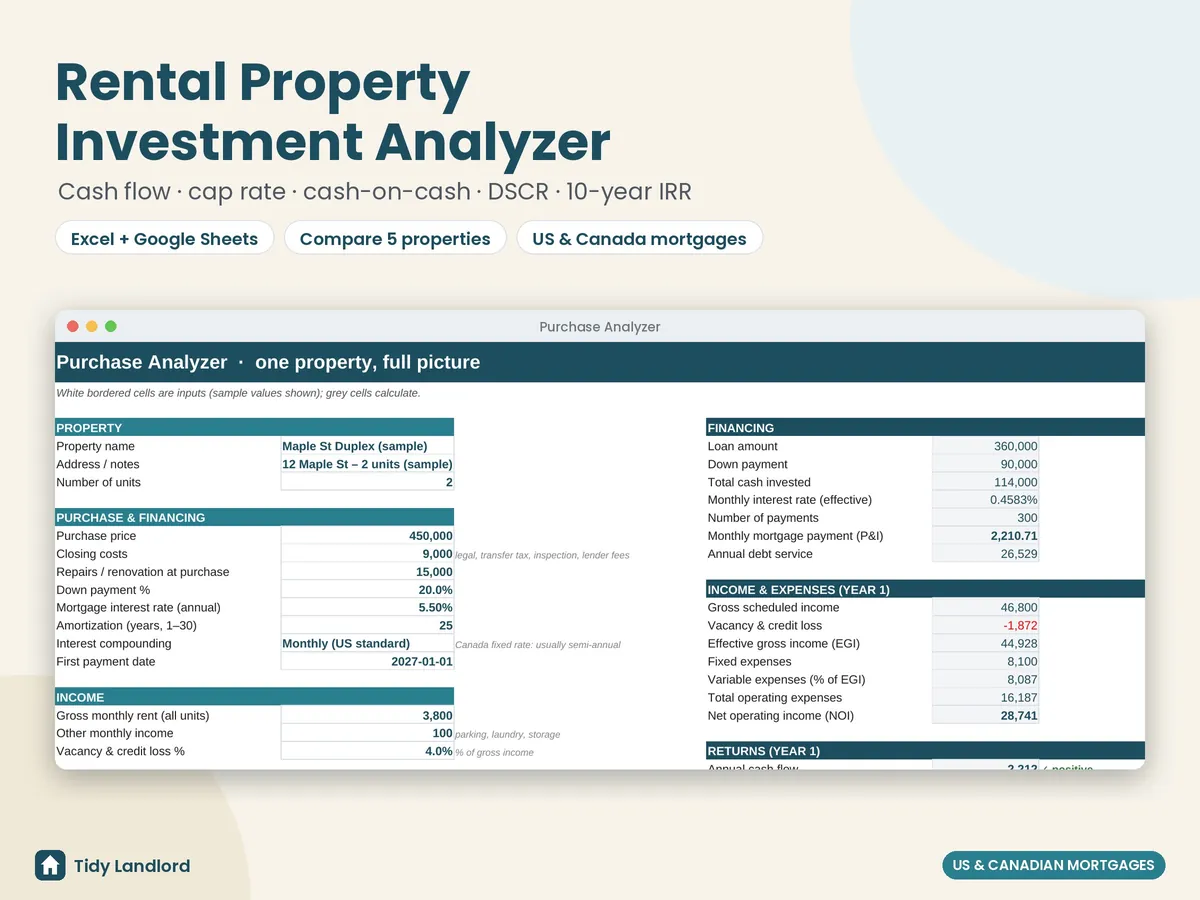Click the Loan amount value 360,000
Image resolution: width=1200 pixels, height=900 pixels.
coord(985,446)
